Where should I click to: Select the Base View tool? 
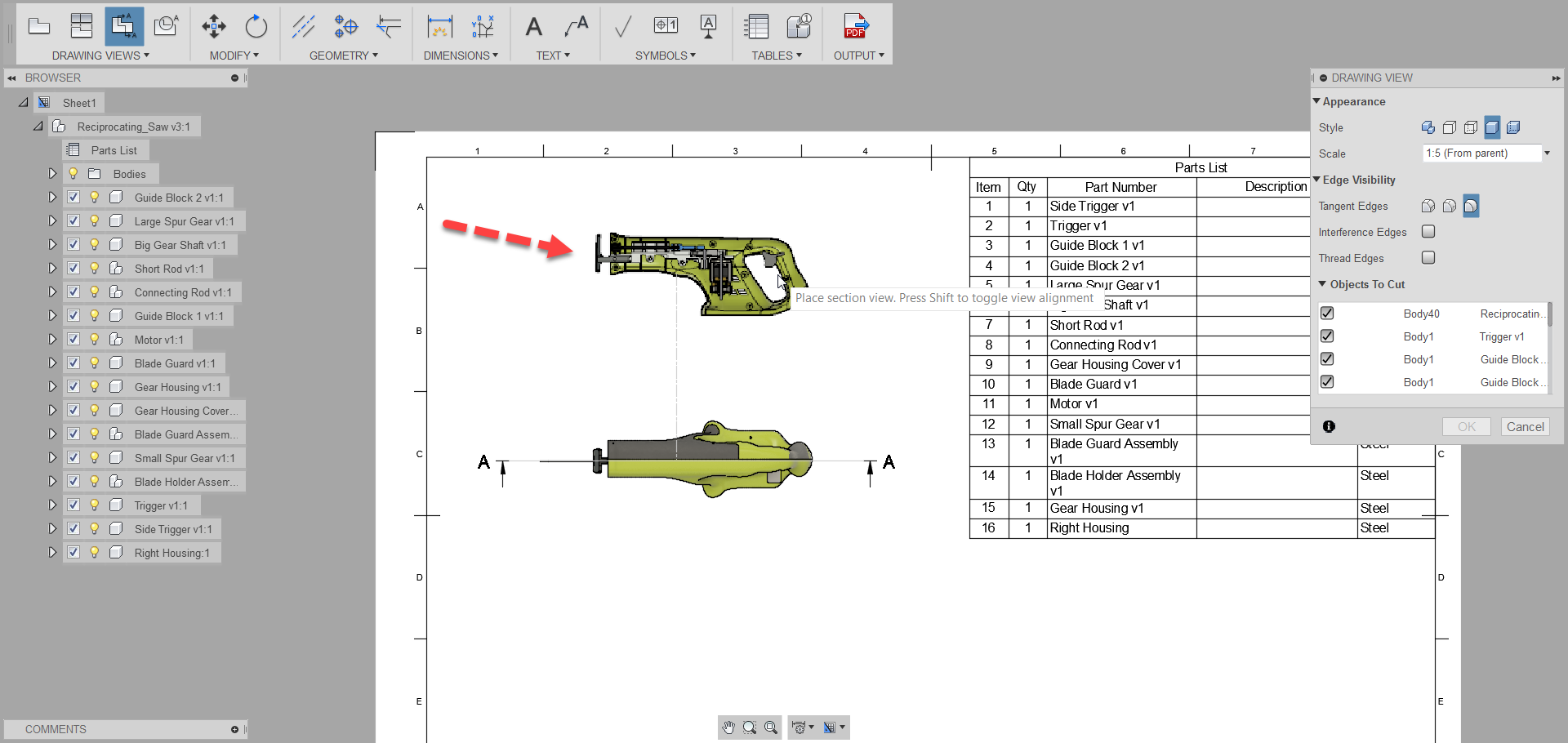point(39,26)
